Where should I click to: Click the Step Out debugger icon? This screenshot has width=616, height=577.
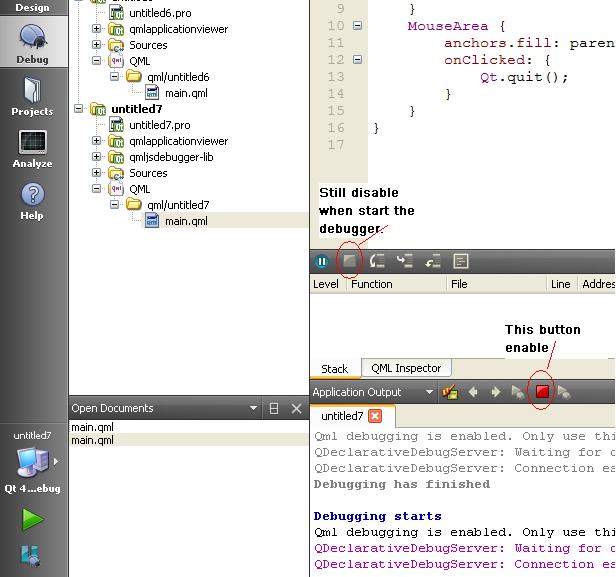pyautogui.click(x=433, y=261)
